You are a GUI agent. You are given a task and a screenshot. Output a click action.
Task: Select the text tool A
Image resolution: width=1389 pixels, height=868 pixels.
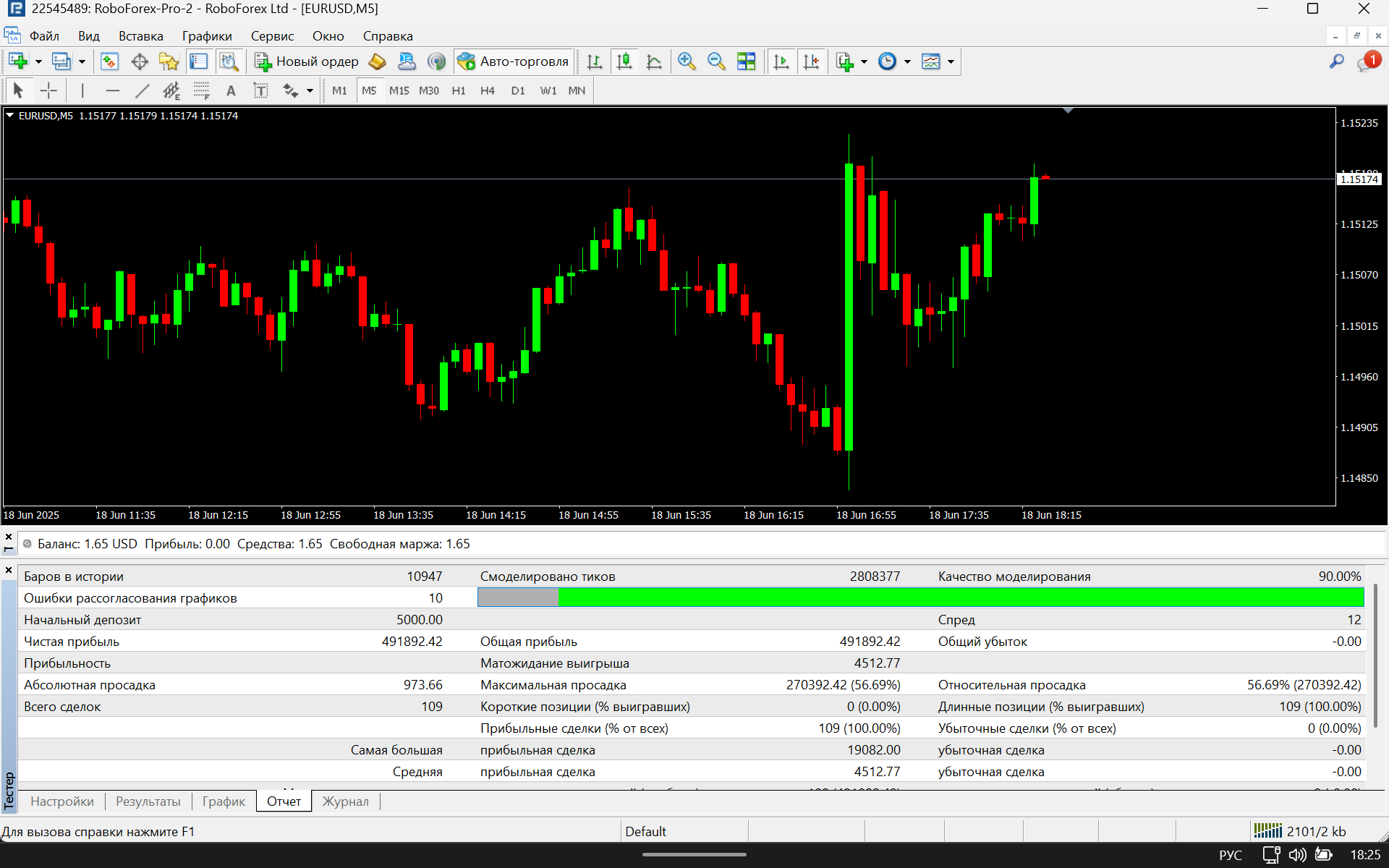pyautogui.click(x=231, y=90)
